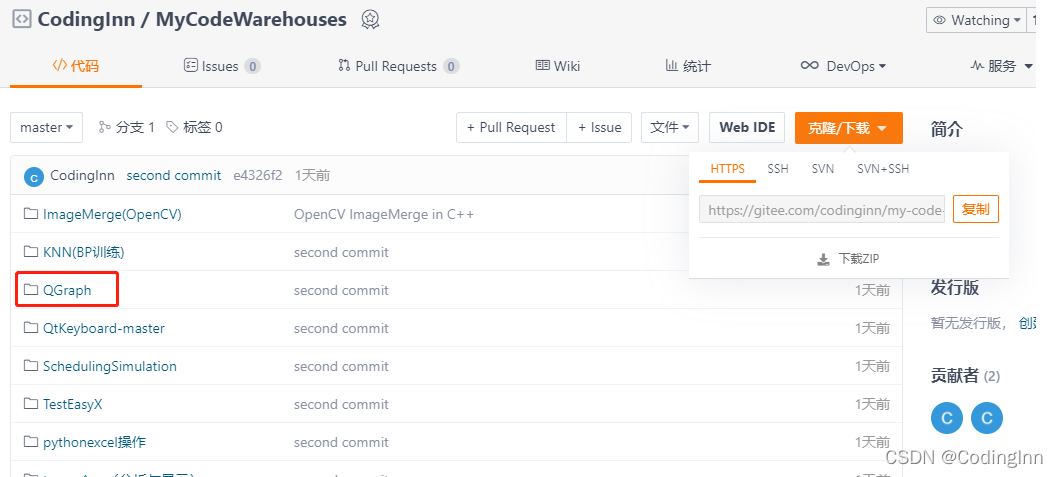Toggle the 克隆/下载 dropdown button

point(849,128)
